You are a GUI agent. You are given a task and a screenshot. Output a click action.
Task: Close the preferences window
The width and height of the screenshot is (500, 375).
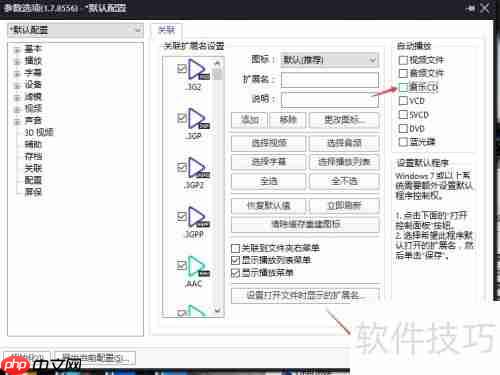click(485, 8)
